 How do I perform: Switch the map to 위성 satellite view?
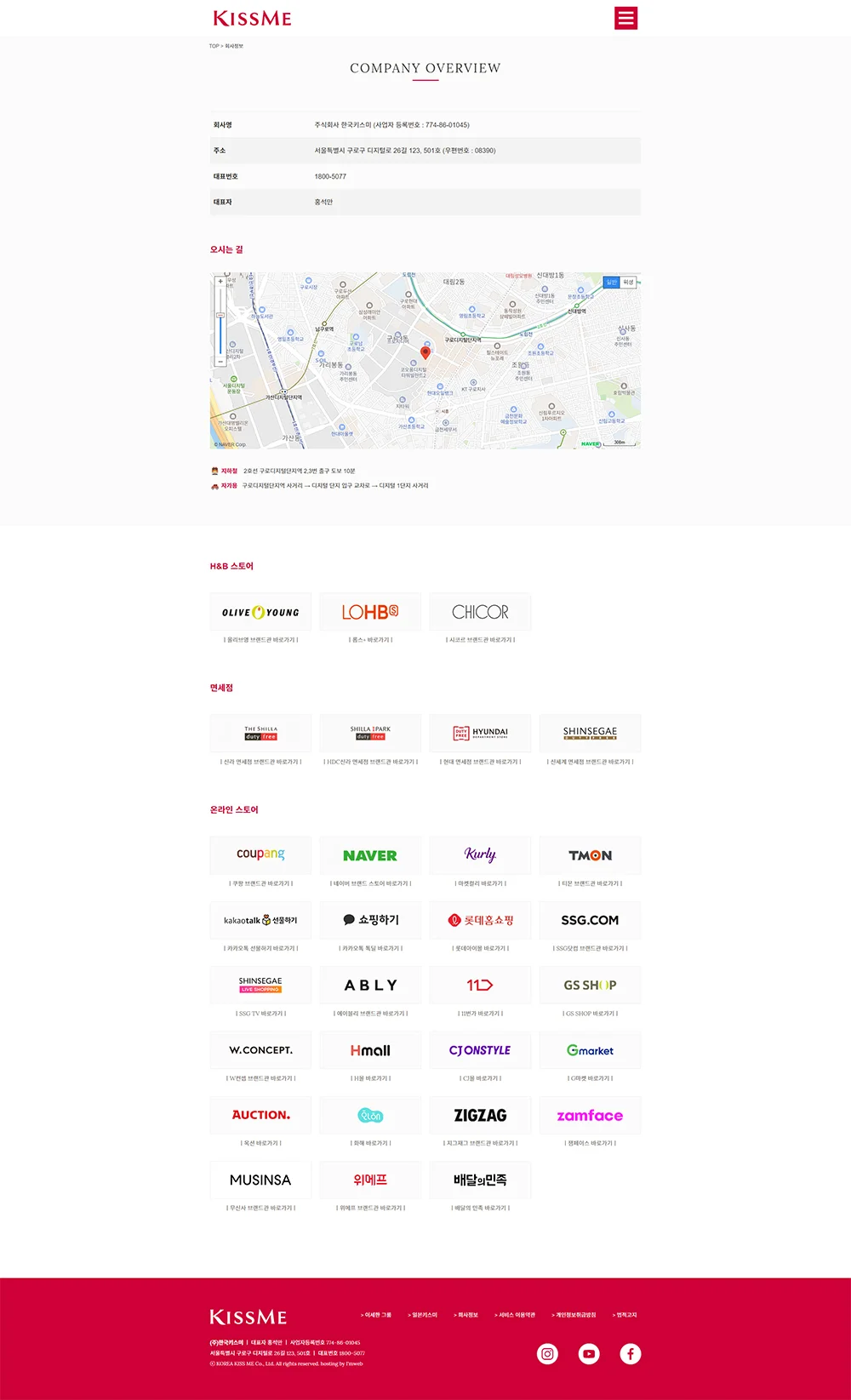coord(628,282)
